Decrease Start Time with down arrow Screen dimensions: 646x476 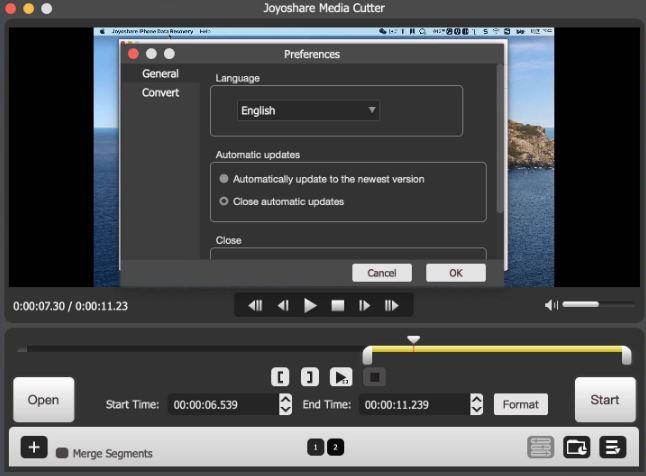click(286, 410)
